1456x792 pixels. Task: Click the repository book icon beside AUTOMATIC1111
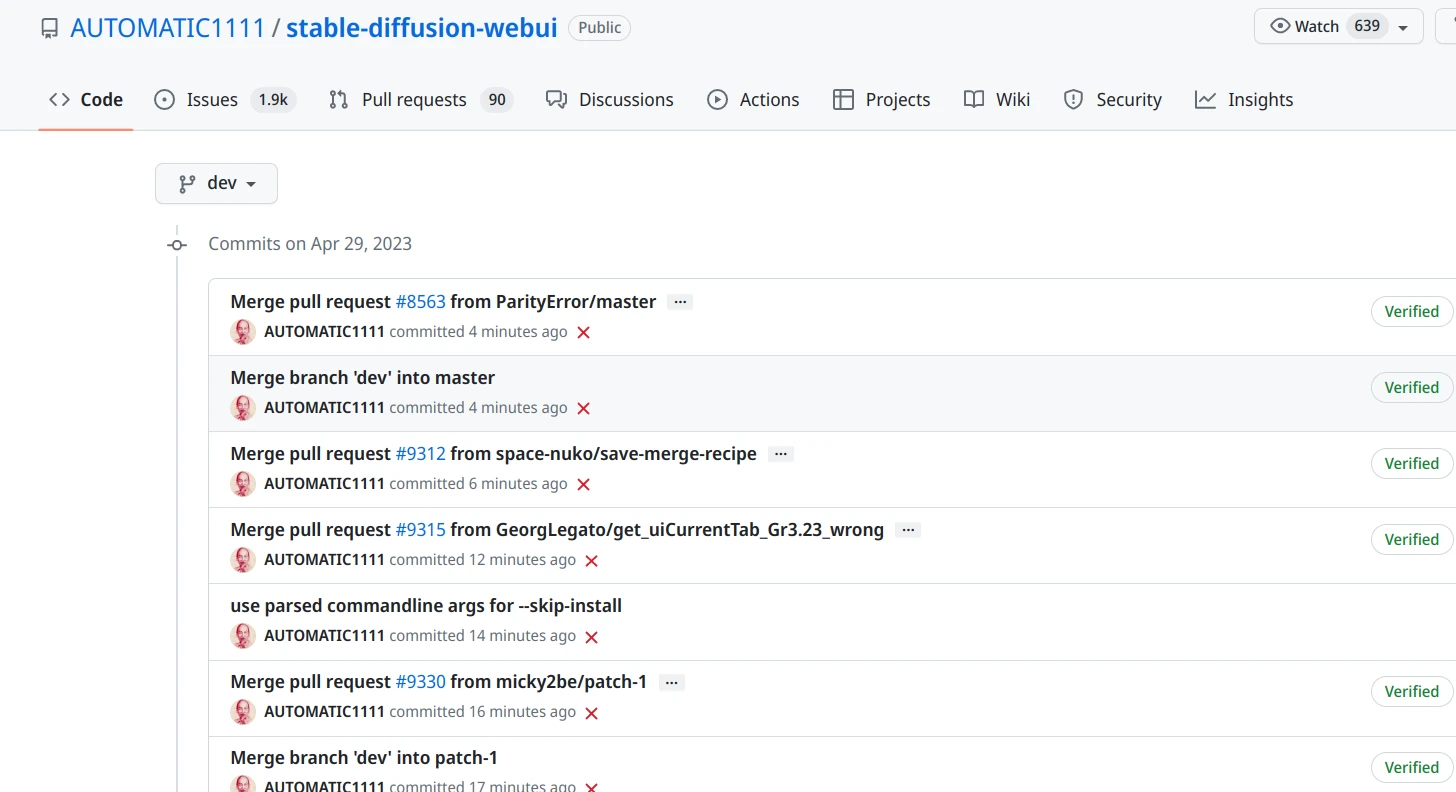pyautogui.click(x=49, y=28)
